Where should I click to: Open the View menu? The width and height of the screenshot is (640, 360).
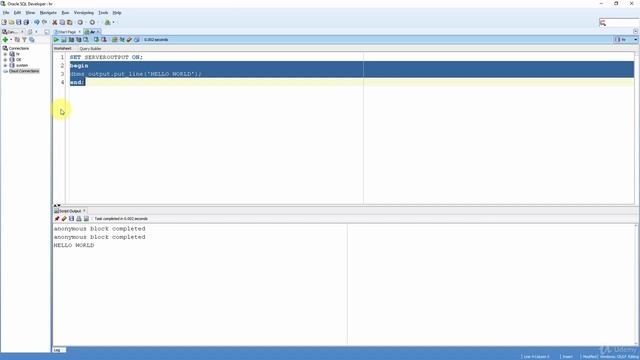(30, 13)
